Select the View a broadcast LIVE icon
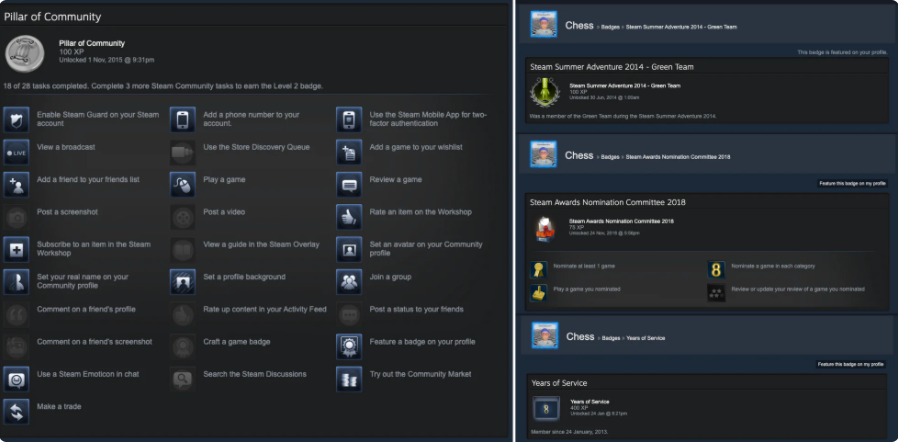The height and width of the screenshot is (443, 898). (x=16, y=152)
